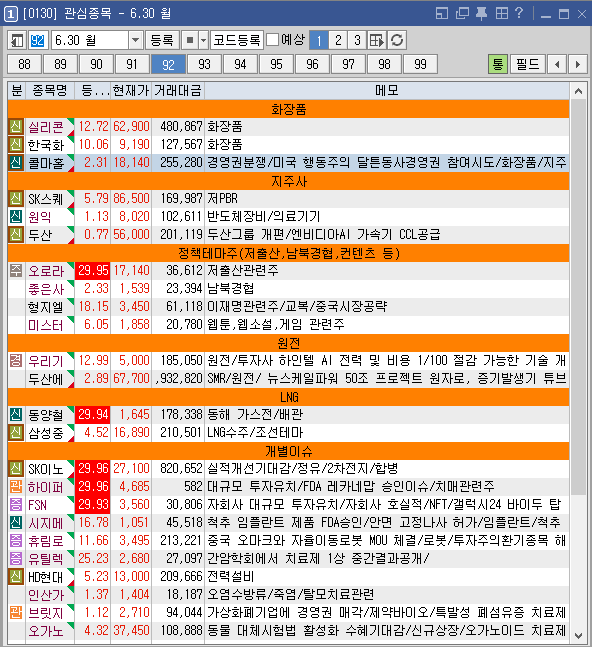Click the right arrow to show next tabs
The image size is (592, 647).
pyautogui.click(x=578, y=64)
